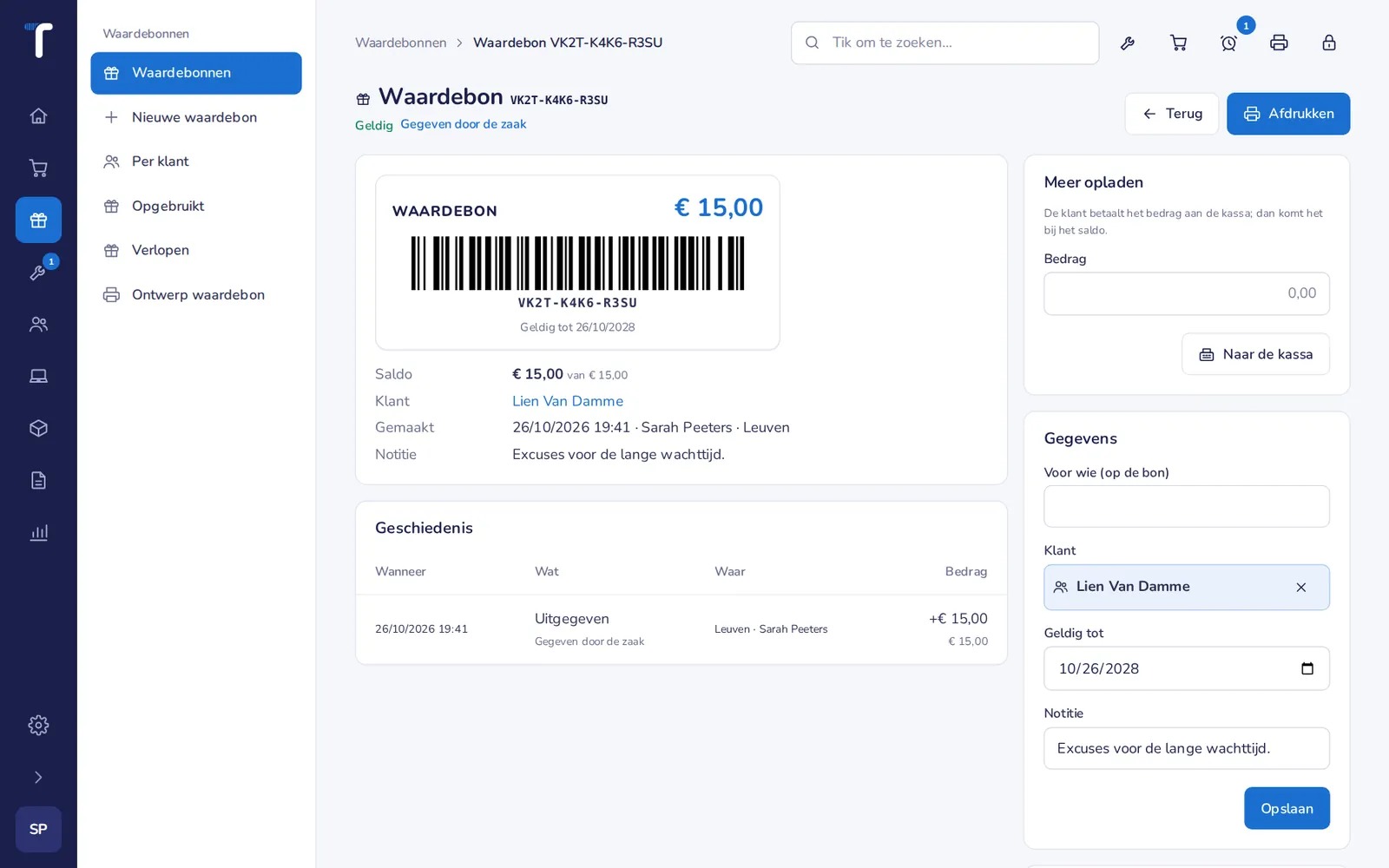This screenshot has width=1389, height=868.
Task: Click the Notitie text field
Action: point(1187,748)
